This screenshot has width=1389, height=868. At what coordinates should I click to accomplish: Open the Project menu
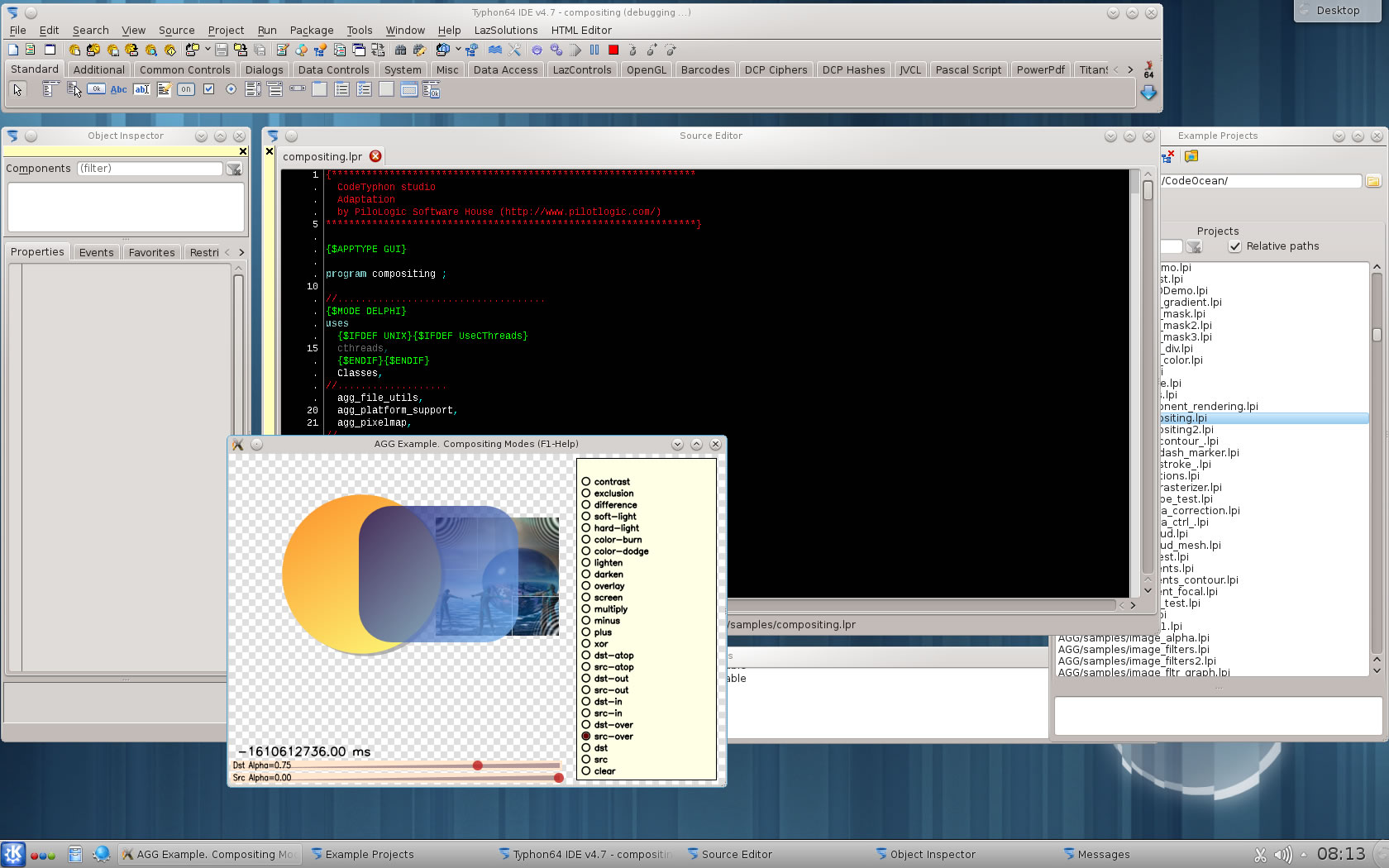226,31
